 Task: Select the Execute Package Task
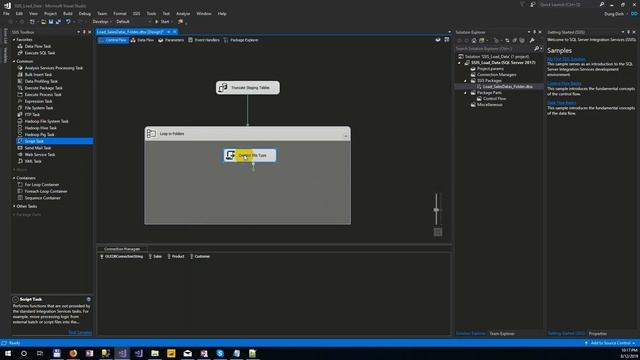pyautogui.click(x=43, y=88)
